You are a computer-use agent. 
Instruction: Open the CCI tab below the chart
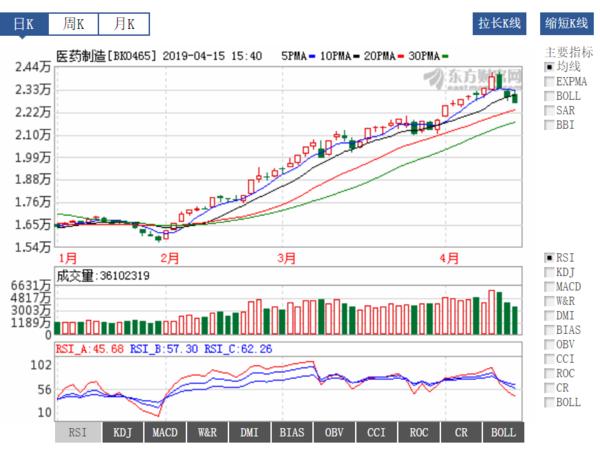point(377,432)
